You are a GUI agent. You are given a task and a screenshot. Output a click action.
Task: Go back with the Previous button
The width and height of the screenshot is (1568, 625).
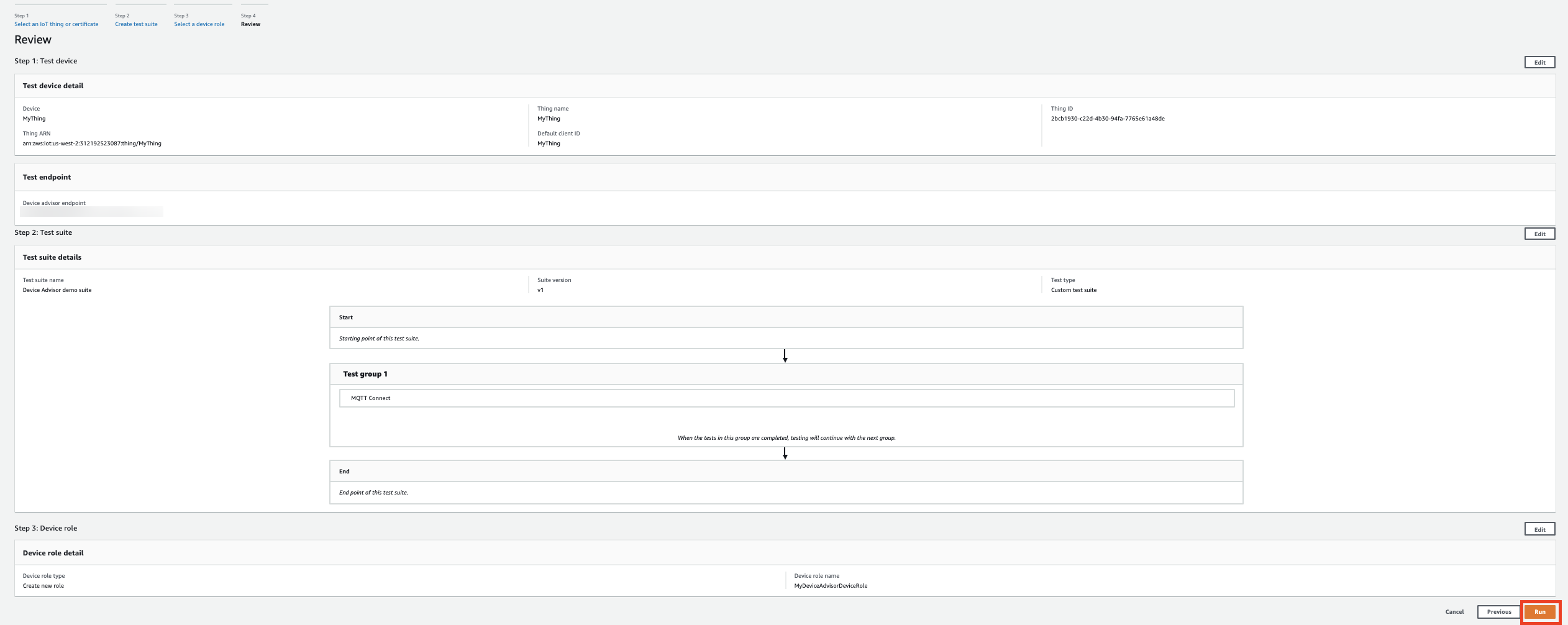tap(1498, 612)
